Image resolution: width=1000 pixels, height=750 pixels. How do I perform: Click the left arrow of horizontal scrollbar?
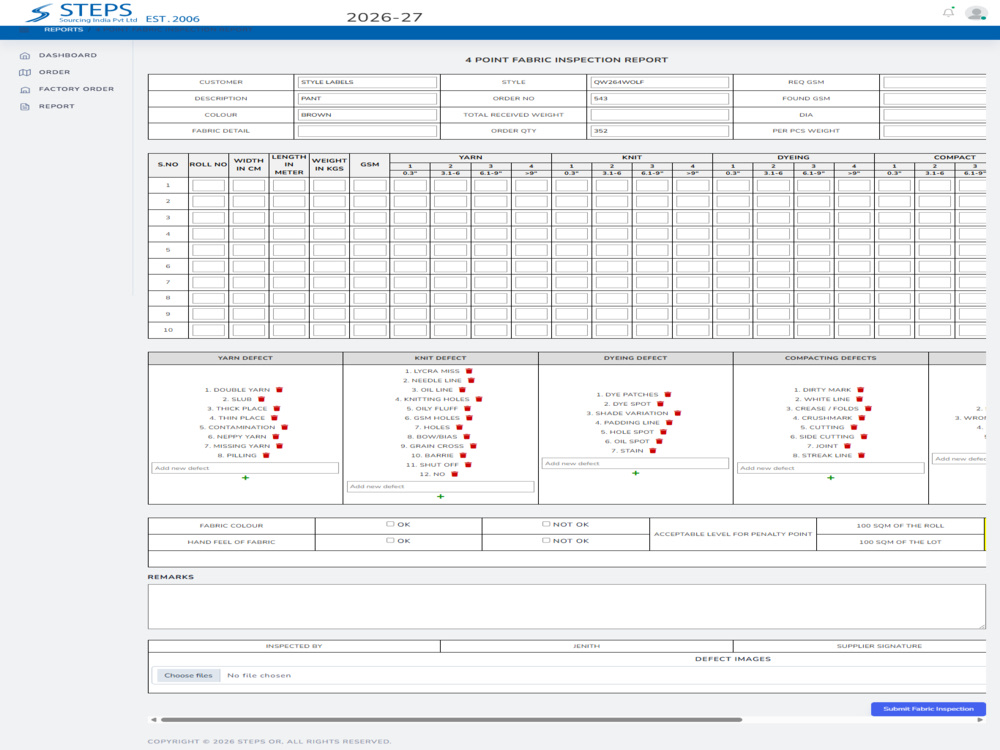tap(153, 720)
